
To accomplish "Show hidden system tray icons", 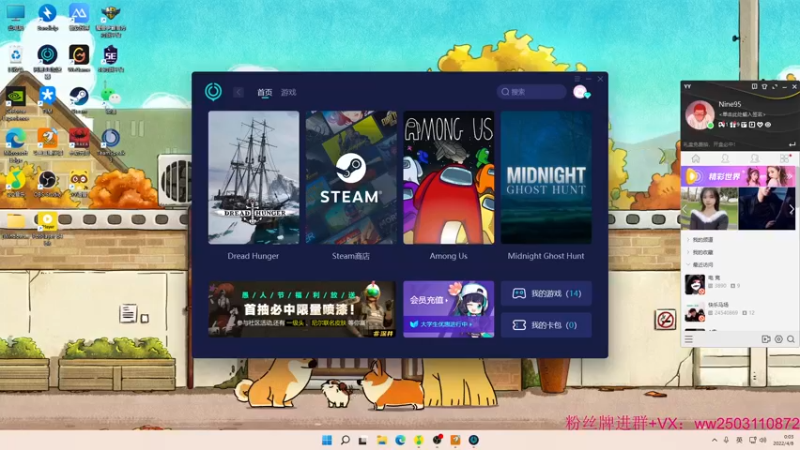I will pyautogui.click(x=714, y=440).
